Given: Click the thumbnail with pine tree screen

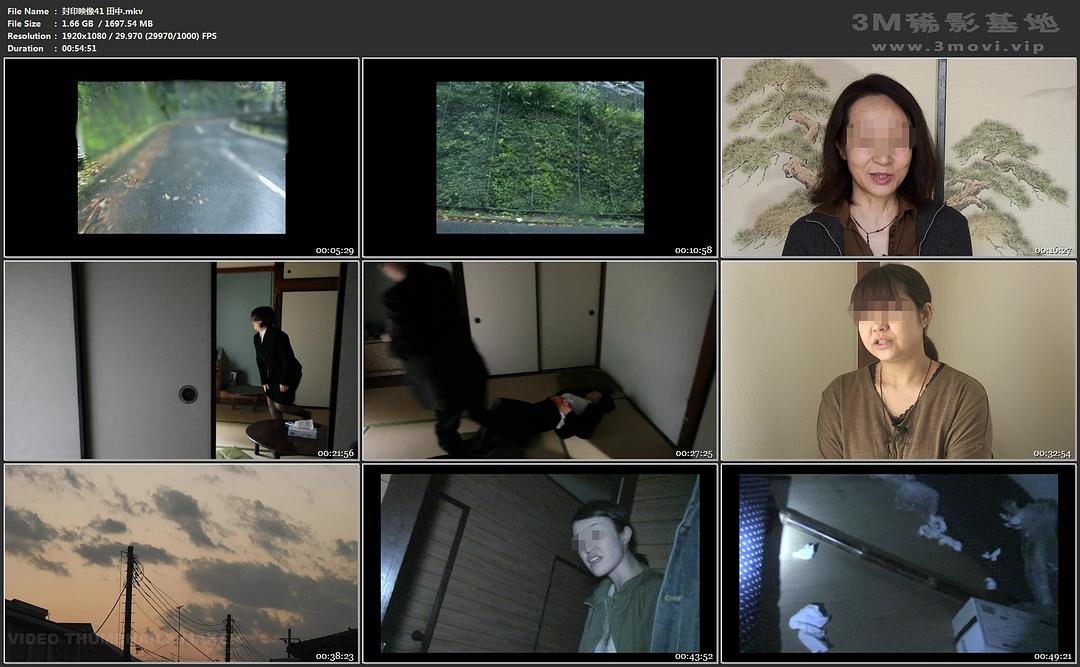Looking at the screenshot, I should [897, 157].
